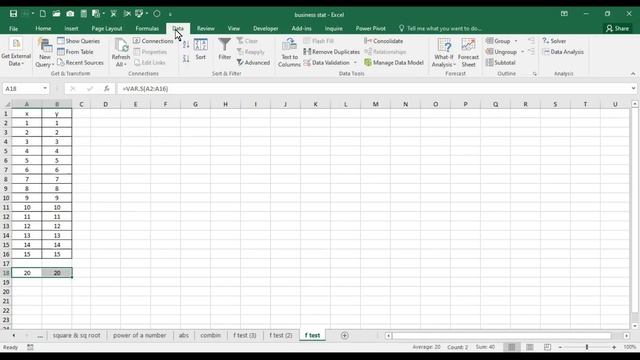Open Recent Sources

click(80, 62)
